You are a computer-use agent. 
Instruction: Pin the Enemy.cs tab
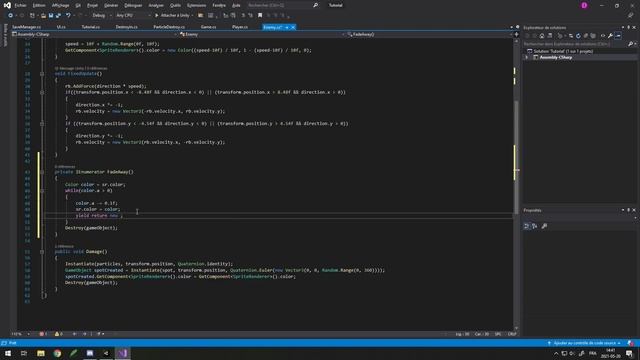[x=287, y=27]
